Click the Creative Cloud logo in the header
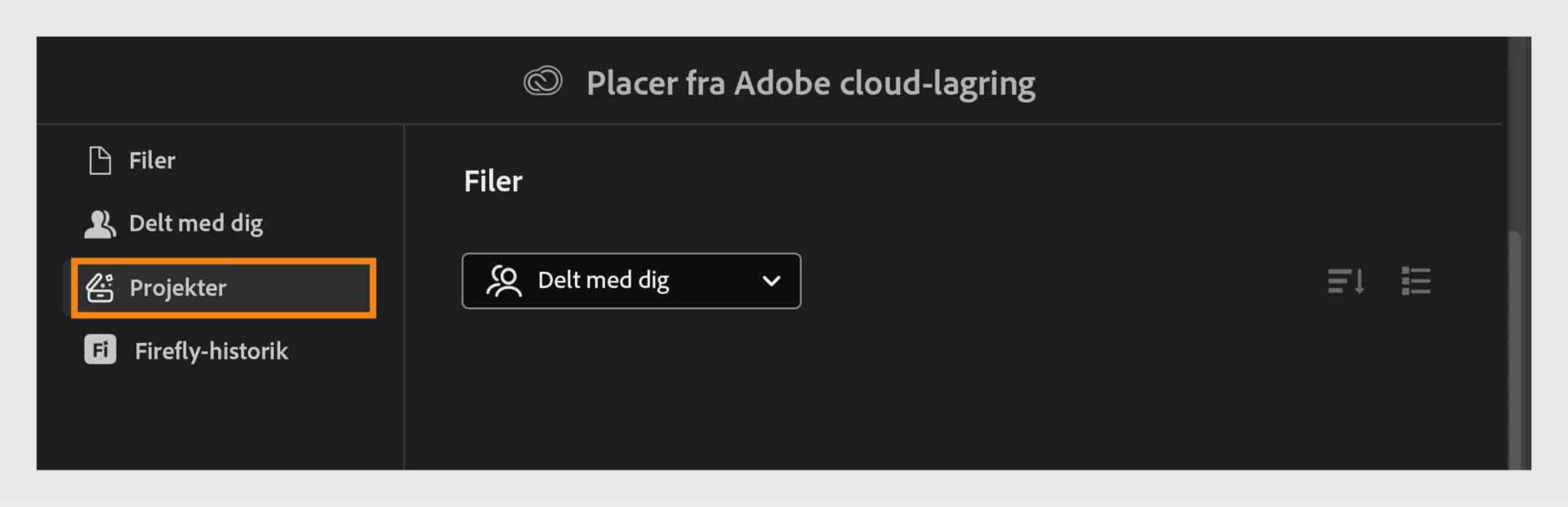Image resolution: width=1568 pixels, height=507 pixels. (x=541, y=82)
